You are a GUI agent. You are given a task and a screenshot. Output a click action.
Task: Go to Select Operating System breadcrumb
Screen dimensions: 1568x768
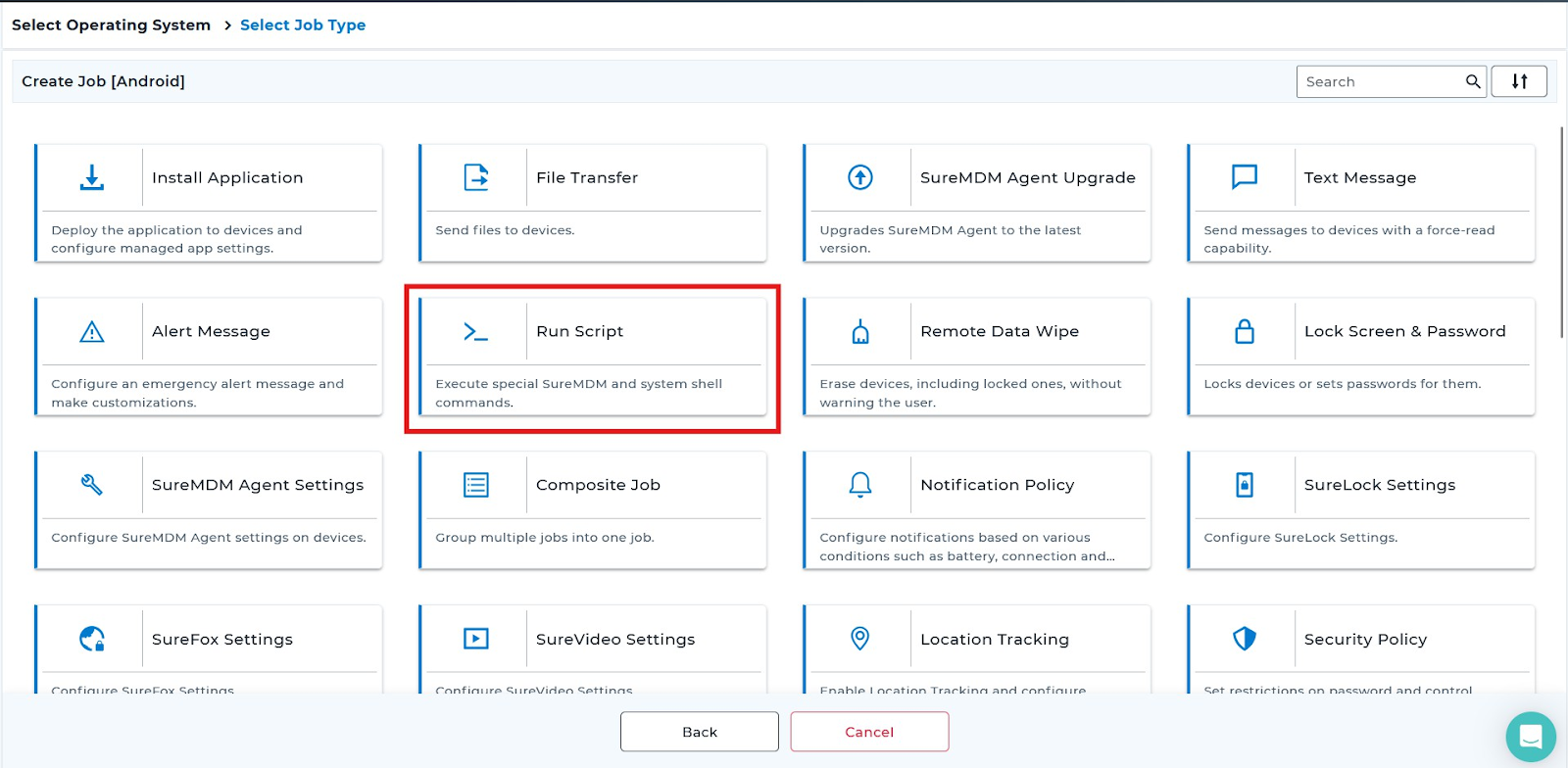pos(111,25)
